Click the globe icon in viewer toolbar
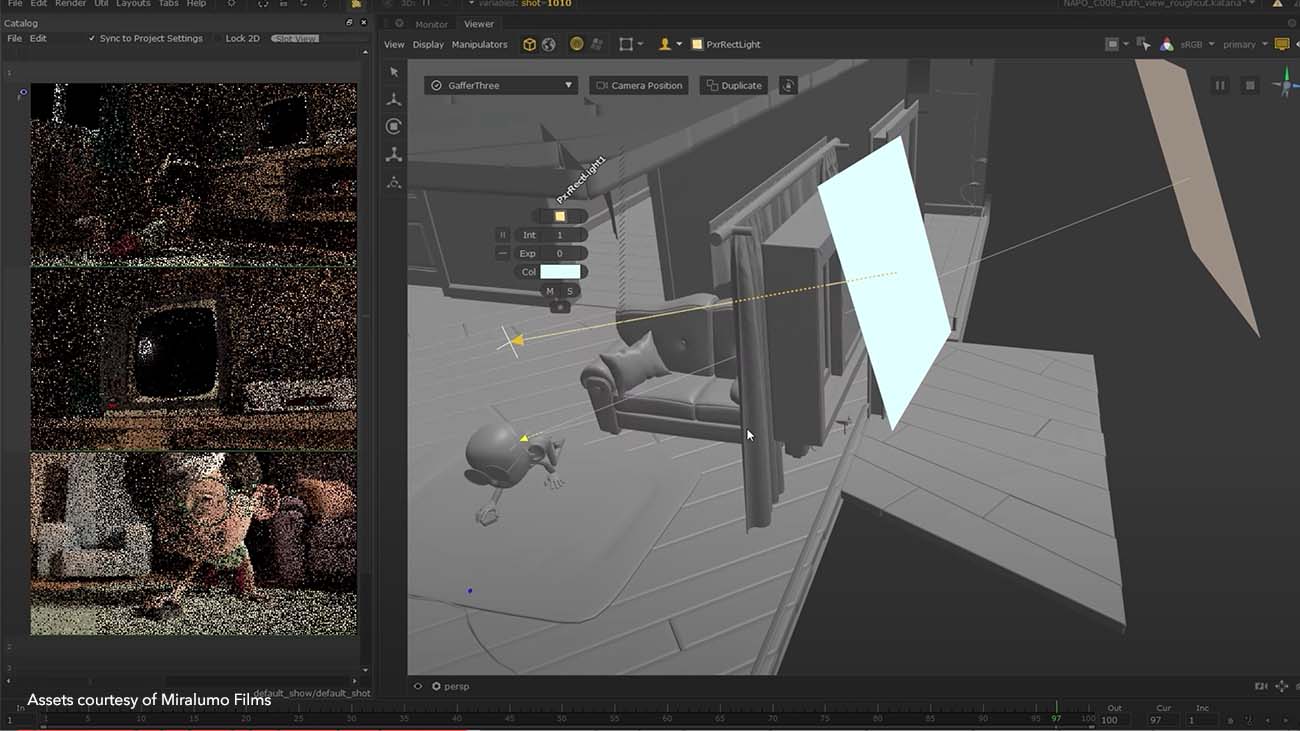Viewport: 1300px width, 731px height. click(548, 44)
